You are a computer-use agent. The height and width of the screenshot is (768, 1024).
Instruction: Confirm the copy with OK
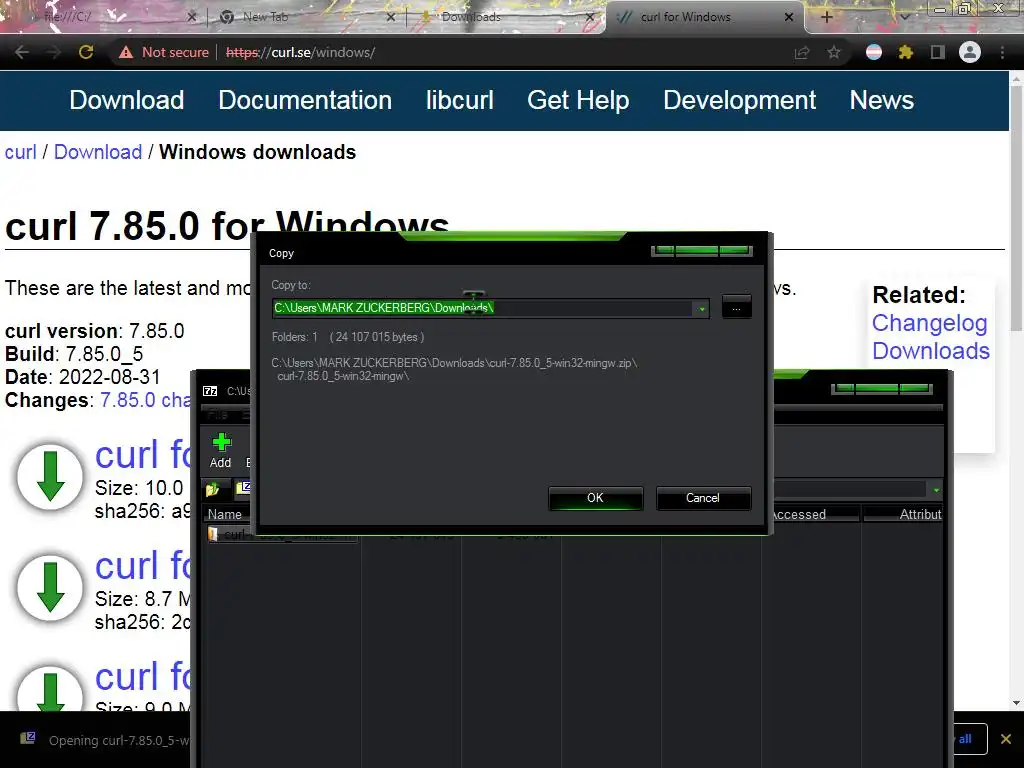point(596,498)
